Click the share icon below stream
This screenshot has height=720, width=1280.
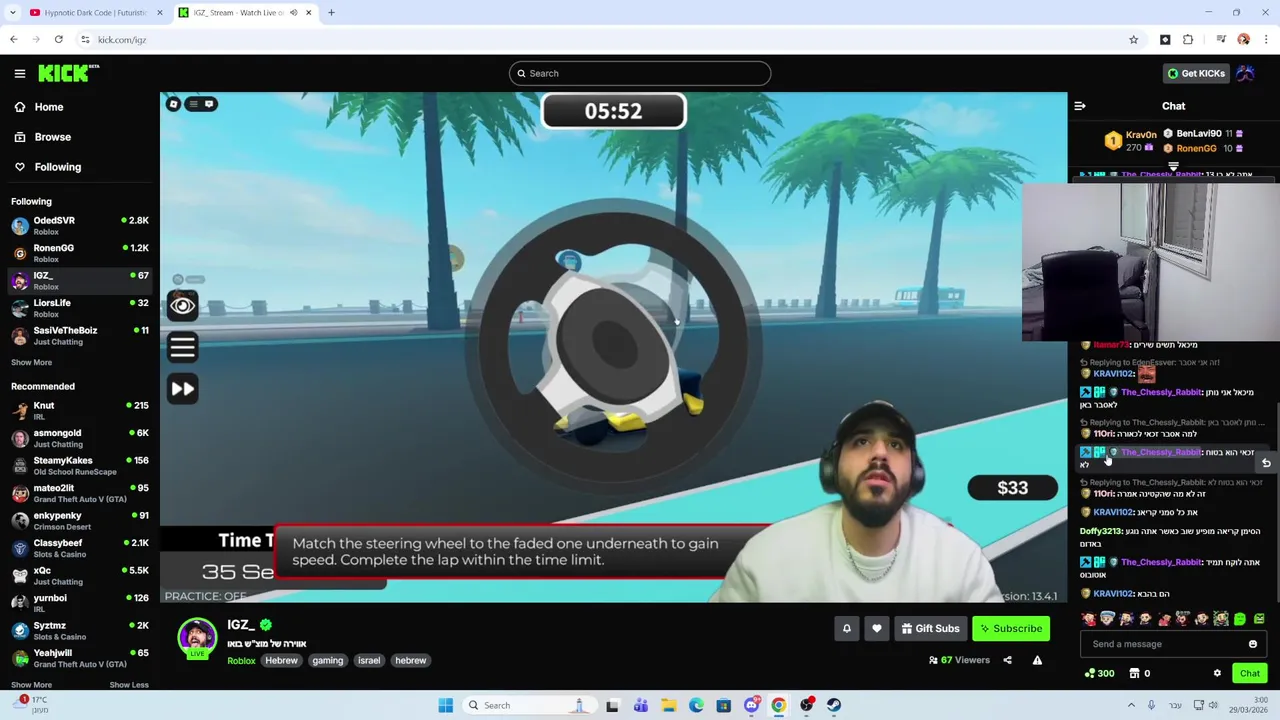click(1007, 660)
